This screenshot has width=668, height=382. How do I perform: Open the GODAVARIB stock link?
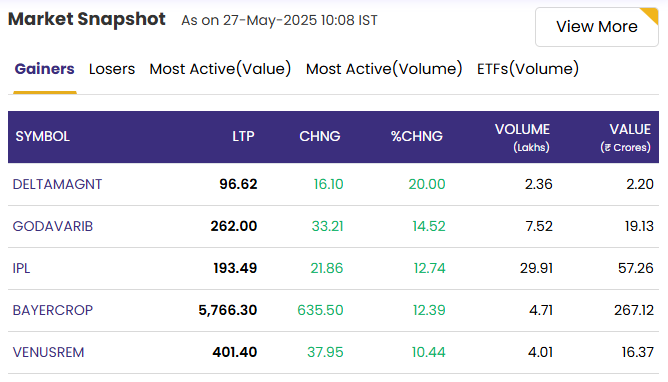tap(53, 226)
